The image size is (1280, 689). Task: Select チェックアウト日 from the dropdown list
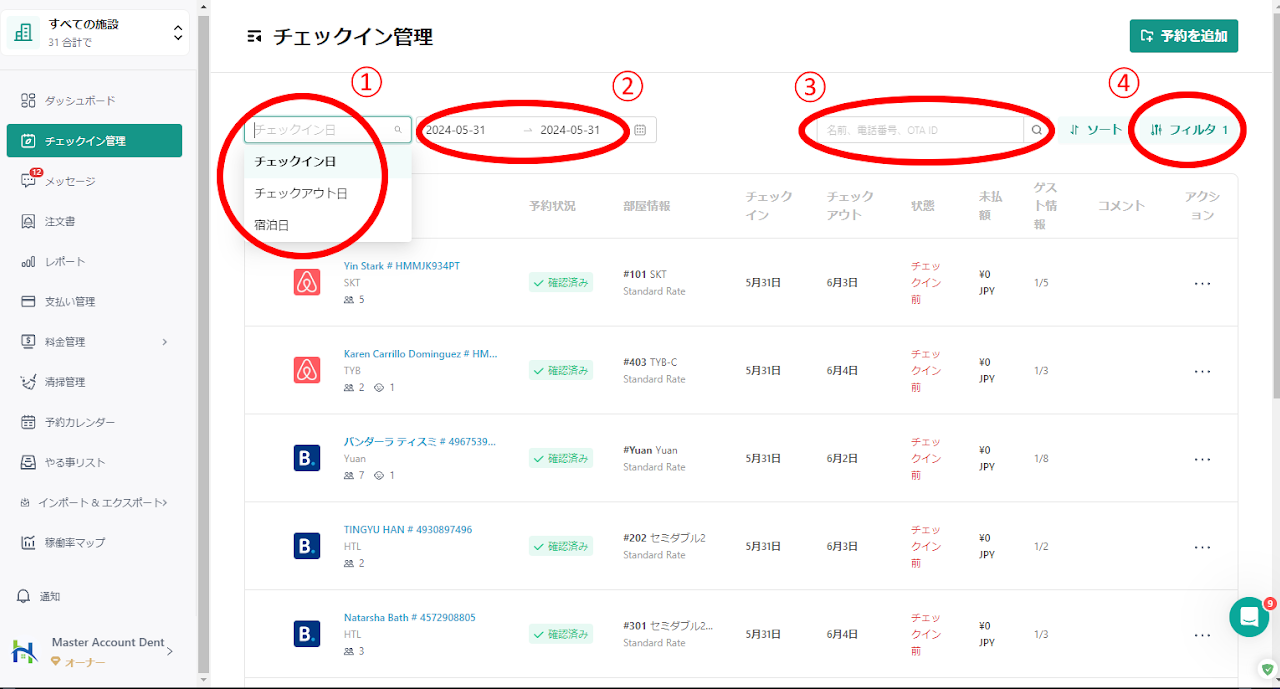pos(301,193)
